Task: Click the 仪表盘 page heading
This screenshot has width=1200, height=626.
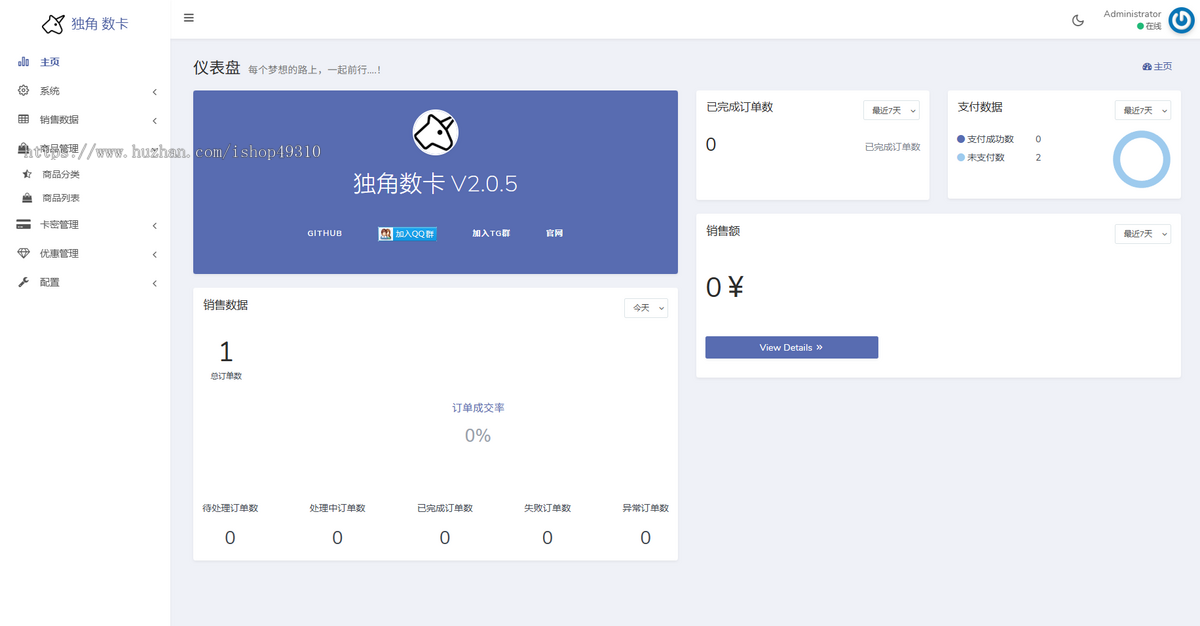Action: (x=217, y=68)
